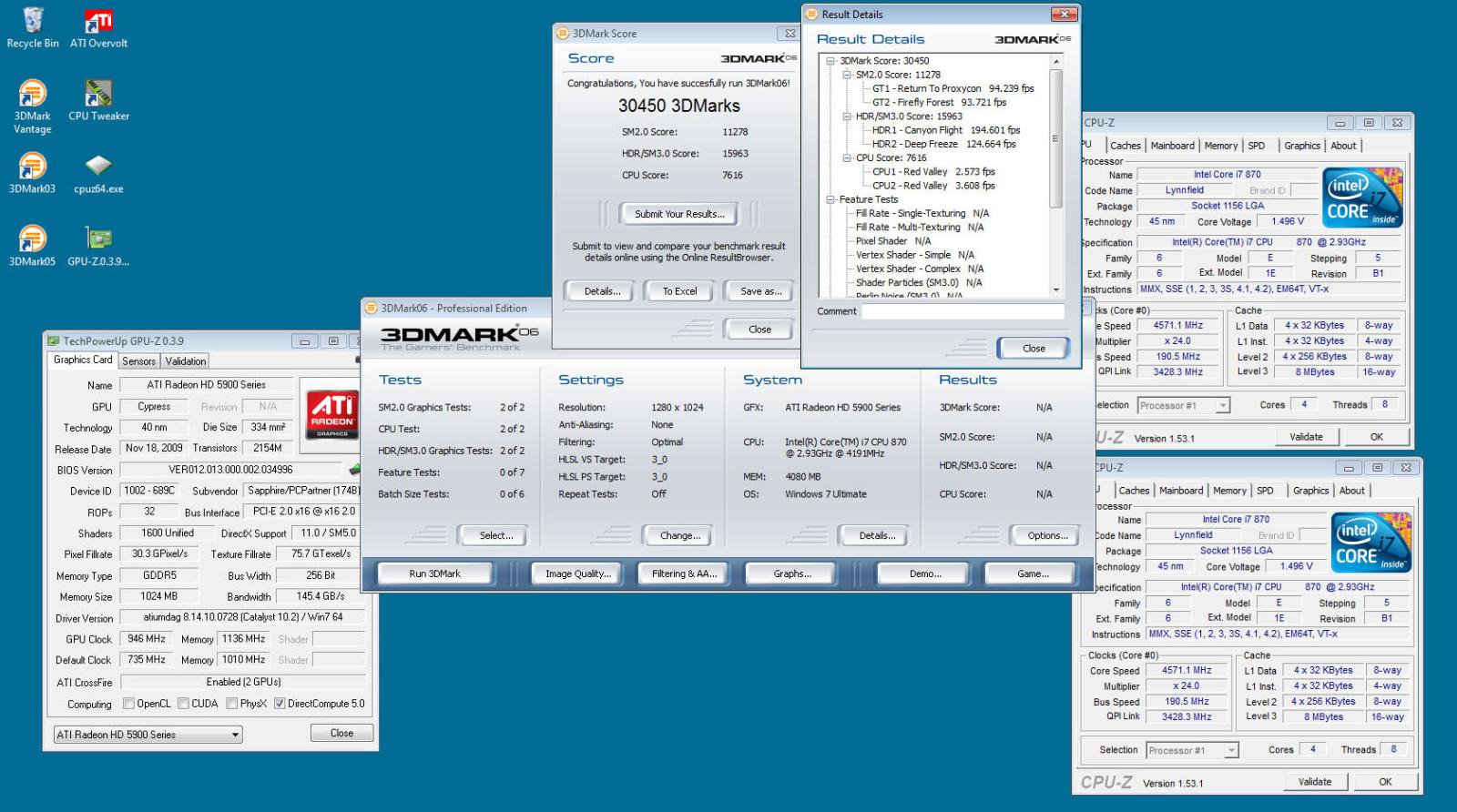The height and width of the screenshot is (812, 1457).
Task: Click the Result Details window title icon
Action: 812,15
